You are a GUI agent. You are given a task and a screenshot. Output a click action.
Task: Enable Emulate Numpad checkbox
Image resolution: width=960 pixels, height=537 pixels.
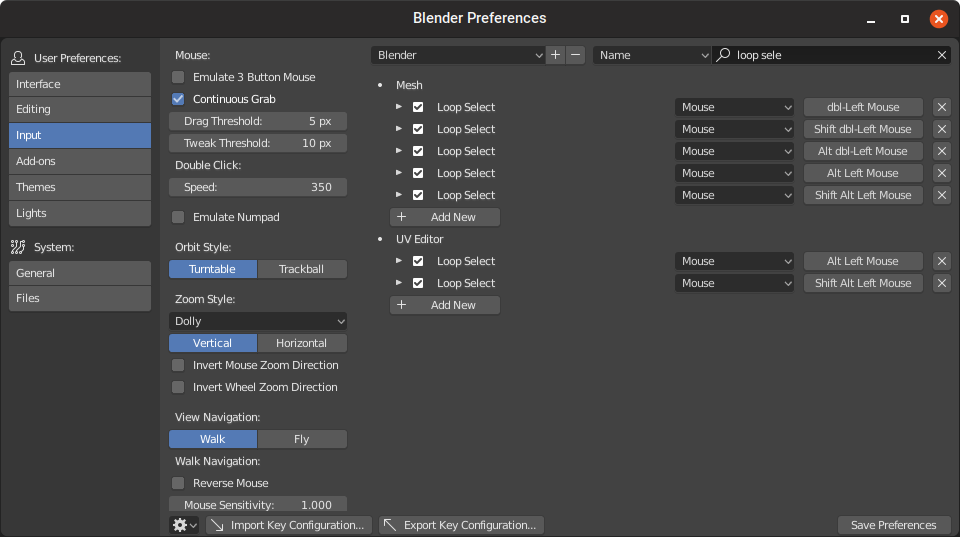(x=178, y=217)
